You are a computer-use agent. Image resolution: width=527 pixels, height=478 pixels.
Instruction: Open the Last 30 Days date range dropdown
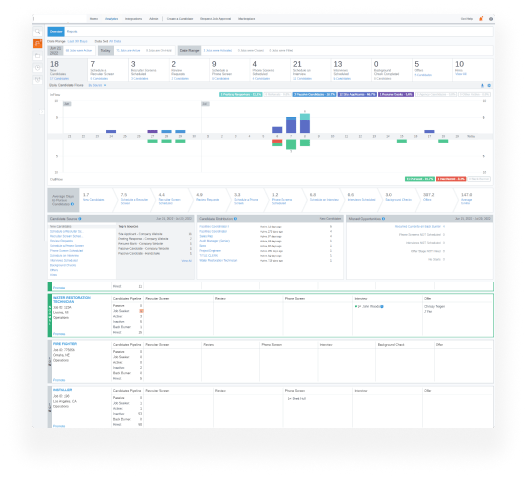[77, 41]
